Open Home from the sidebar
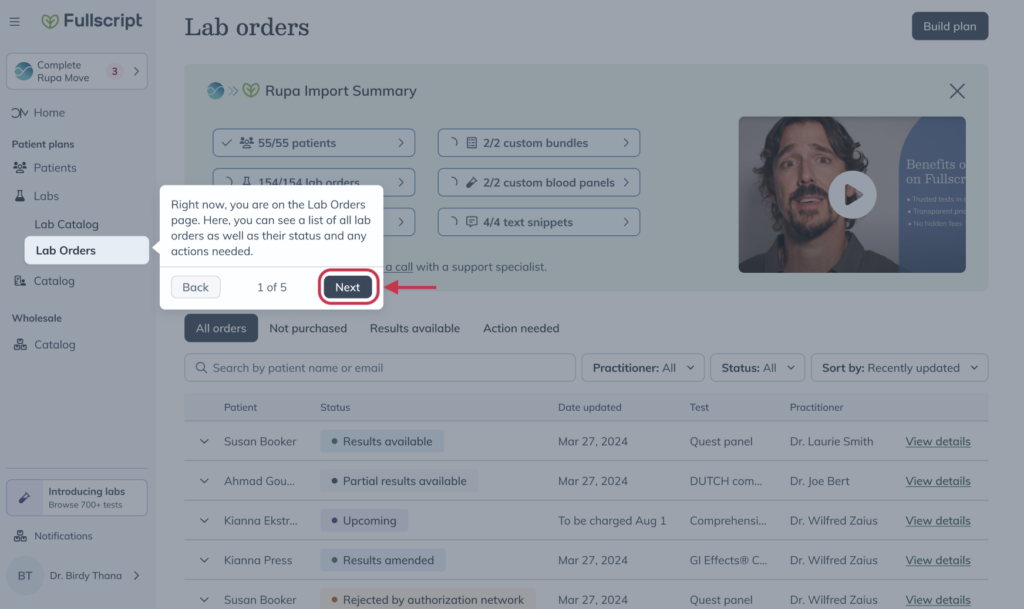Screen dimensions: 1024x609 click(48, 113)
